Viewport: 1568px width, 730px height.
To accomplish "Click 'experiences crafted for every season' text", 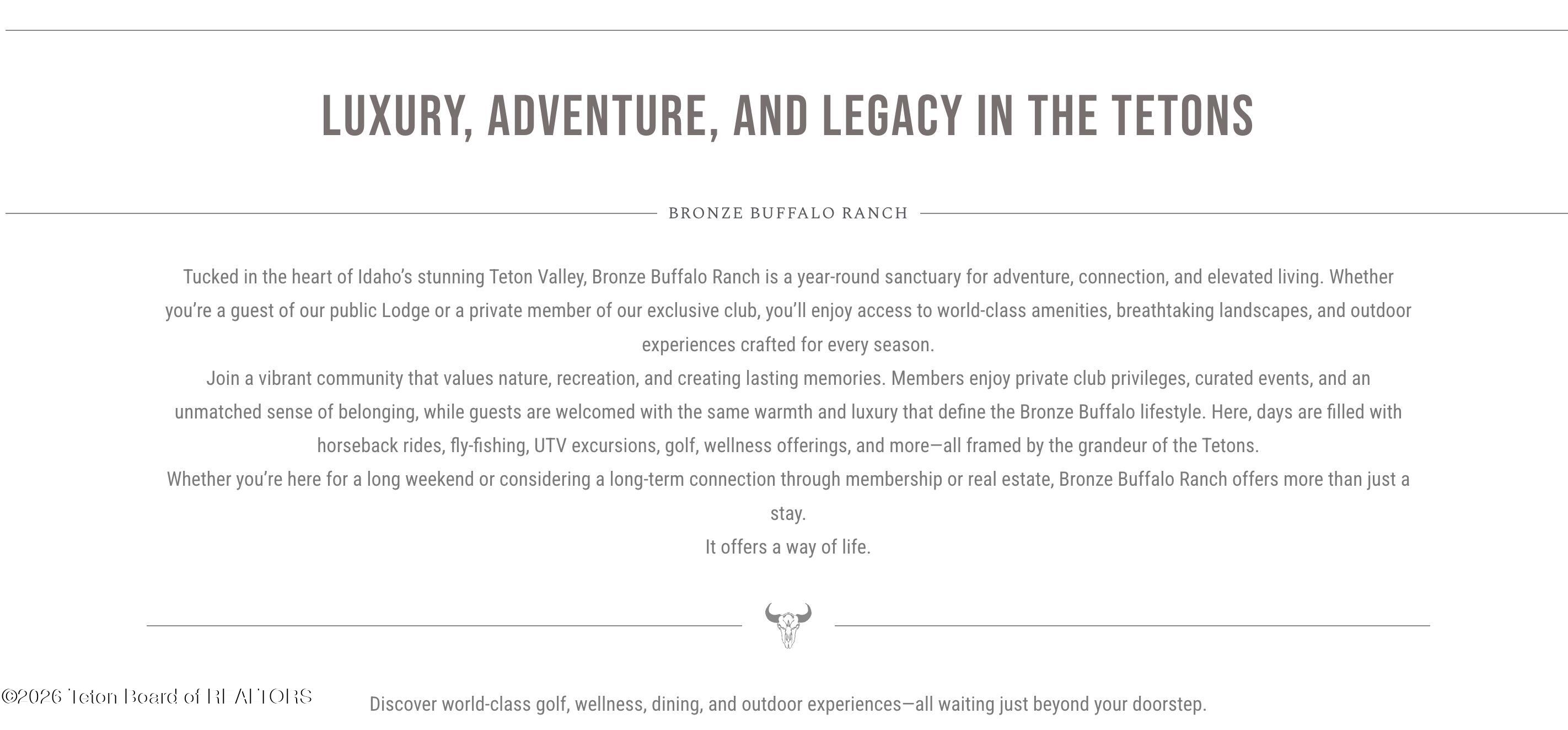I will [x=788, y=345].
